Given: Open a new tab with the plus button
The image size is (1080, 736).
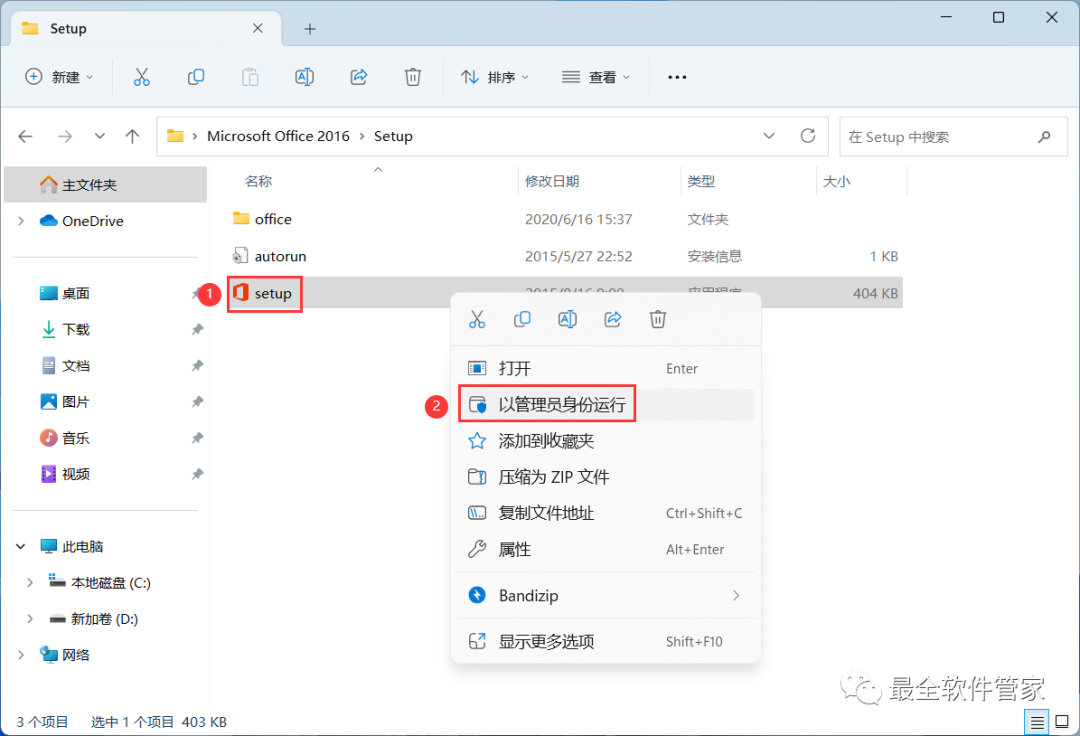Looking at the screenshot, I should (310, 29).
